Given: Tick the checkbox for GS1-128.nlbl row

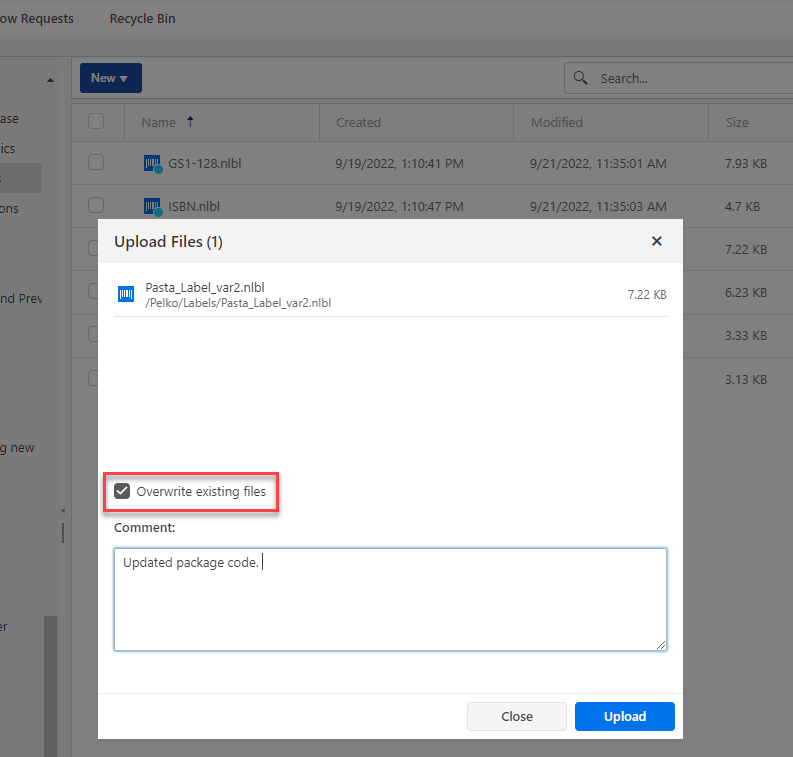Looking at the screenshot, I should [96, 163].
